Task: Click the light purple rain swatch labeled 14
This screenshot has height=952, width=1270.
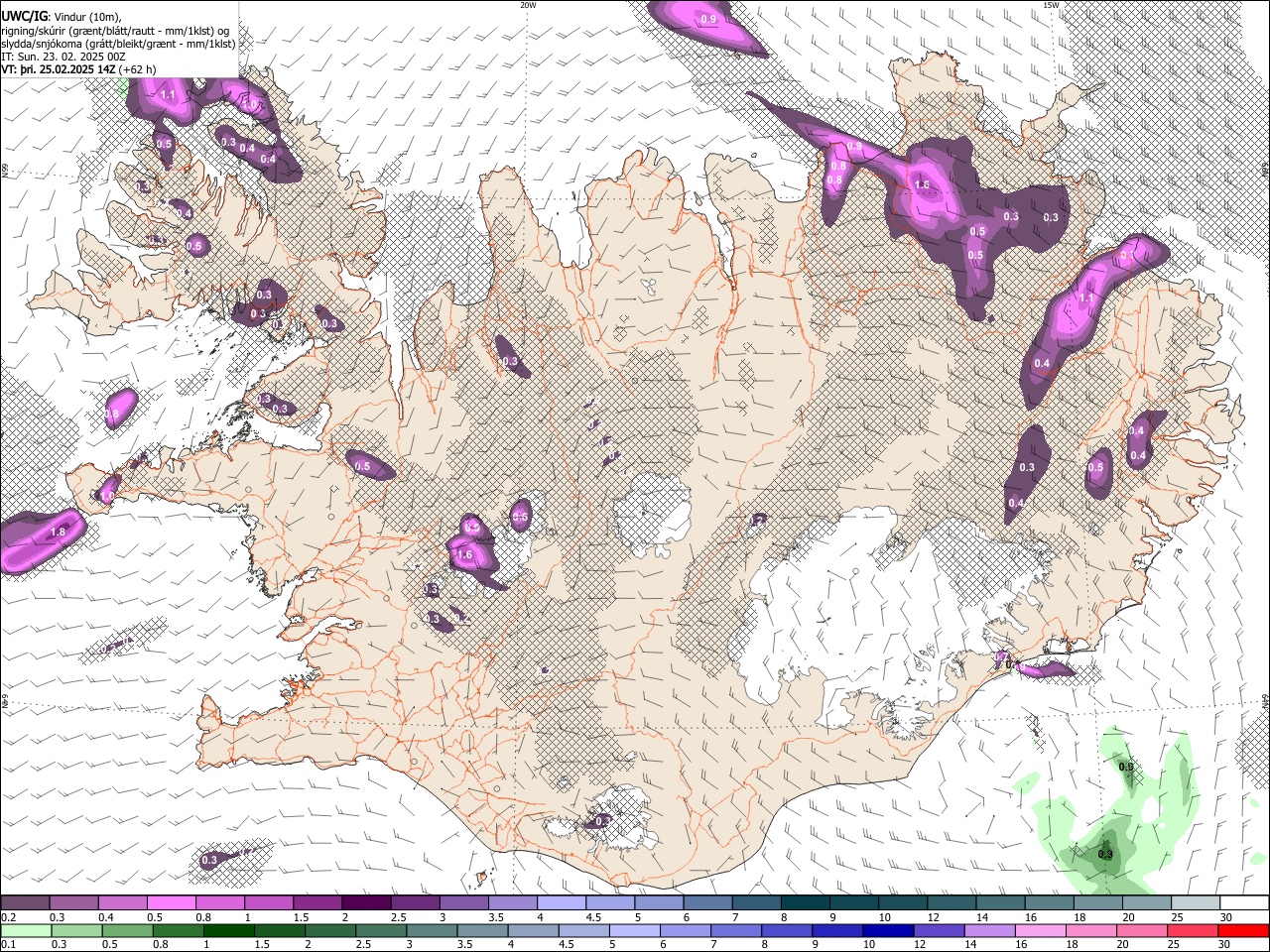Action: click(x=989, y=930)
